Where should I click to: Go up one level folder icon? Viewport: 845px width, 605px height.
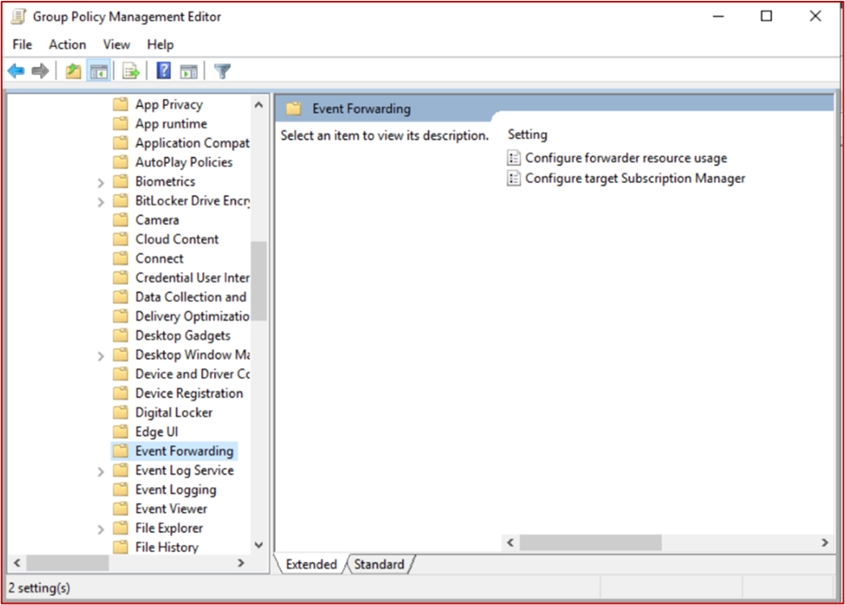pos(73,71)
